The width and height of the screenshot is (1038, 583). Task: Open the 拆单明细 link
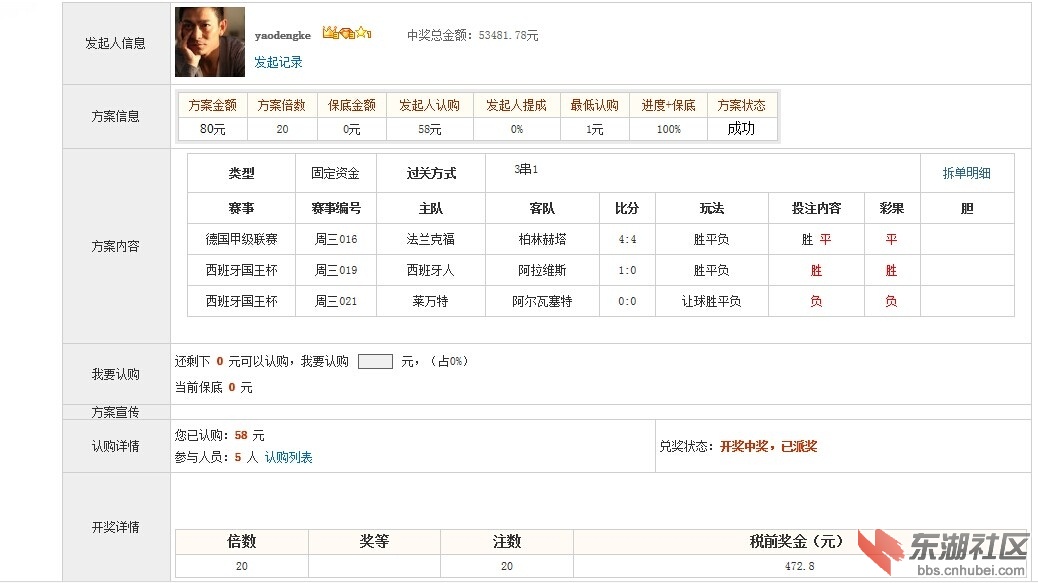coord(967,173)
